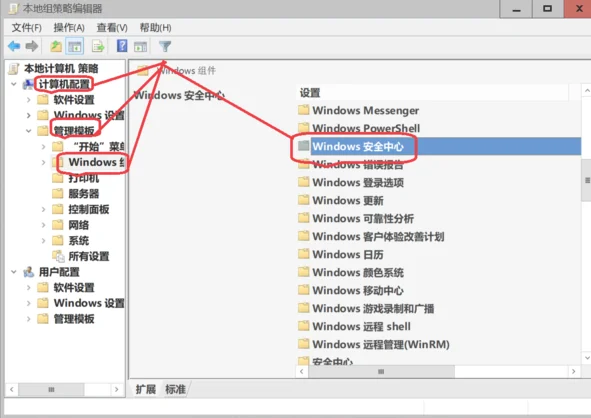Collapse 管理模板 under 计算机配置
This screenshot has height=418, width=591.
(x=29, y=131)
